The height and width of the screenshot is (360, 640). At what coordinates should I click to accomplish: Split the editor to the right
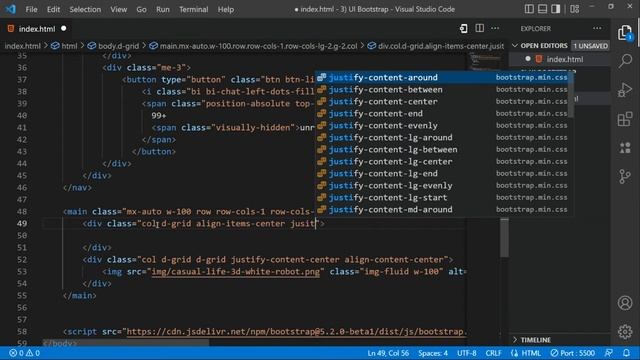tap(480, 29)
